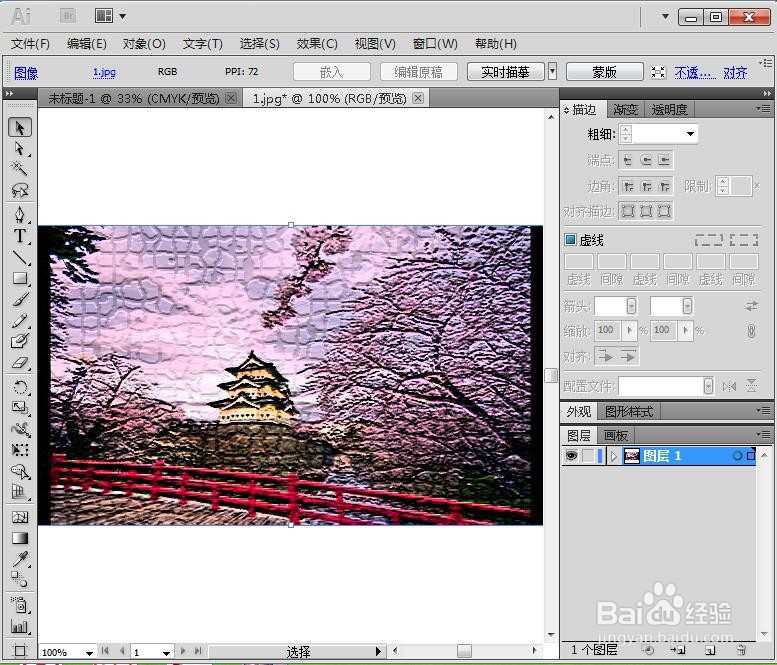Open the 效果(C) menu
The width and height of the screenshot is (777, 665).
(x=317, y=44)
